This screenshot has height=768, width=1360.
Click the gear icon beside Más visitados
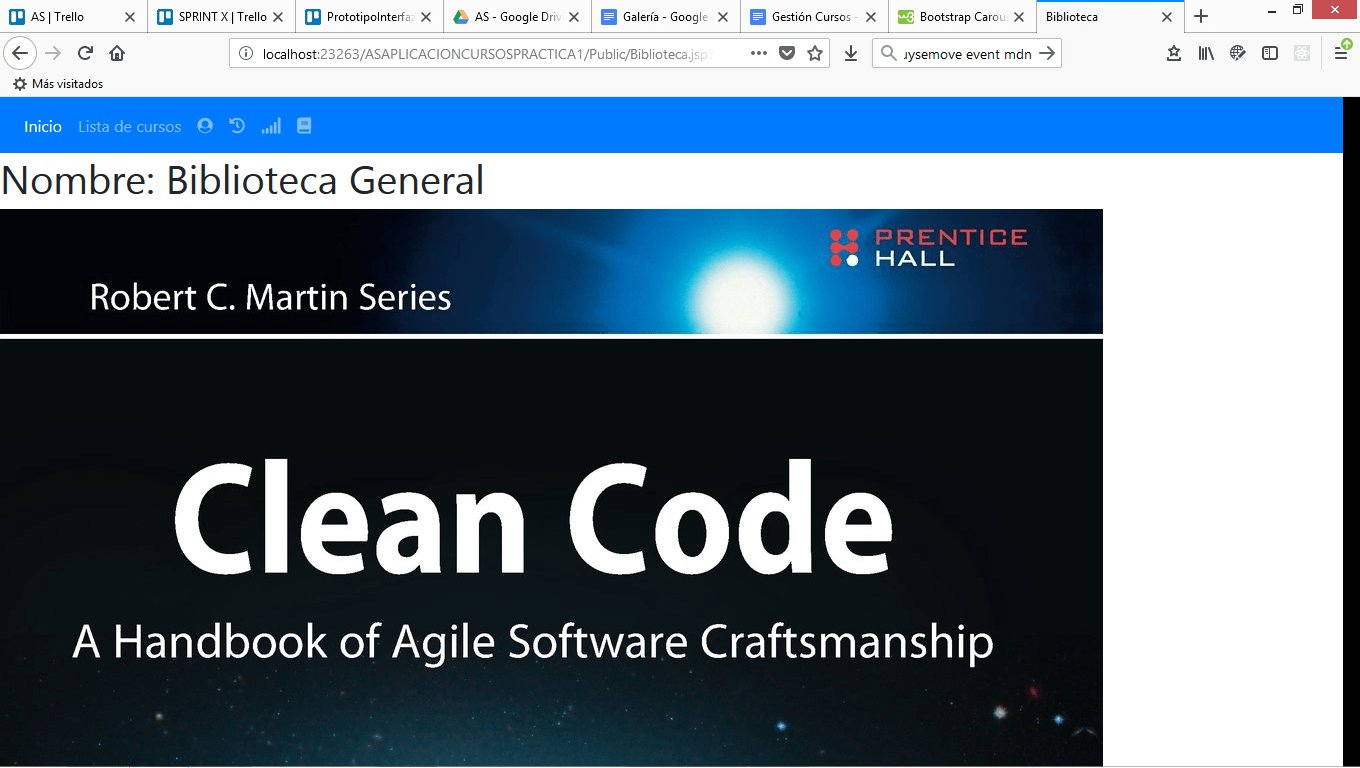19,84
